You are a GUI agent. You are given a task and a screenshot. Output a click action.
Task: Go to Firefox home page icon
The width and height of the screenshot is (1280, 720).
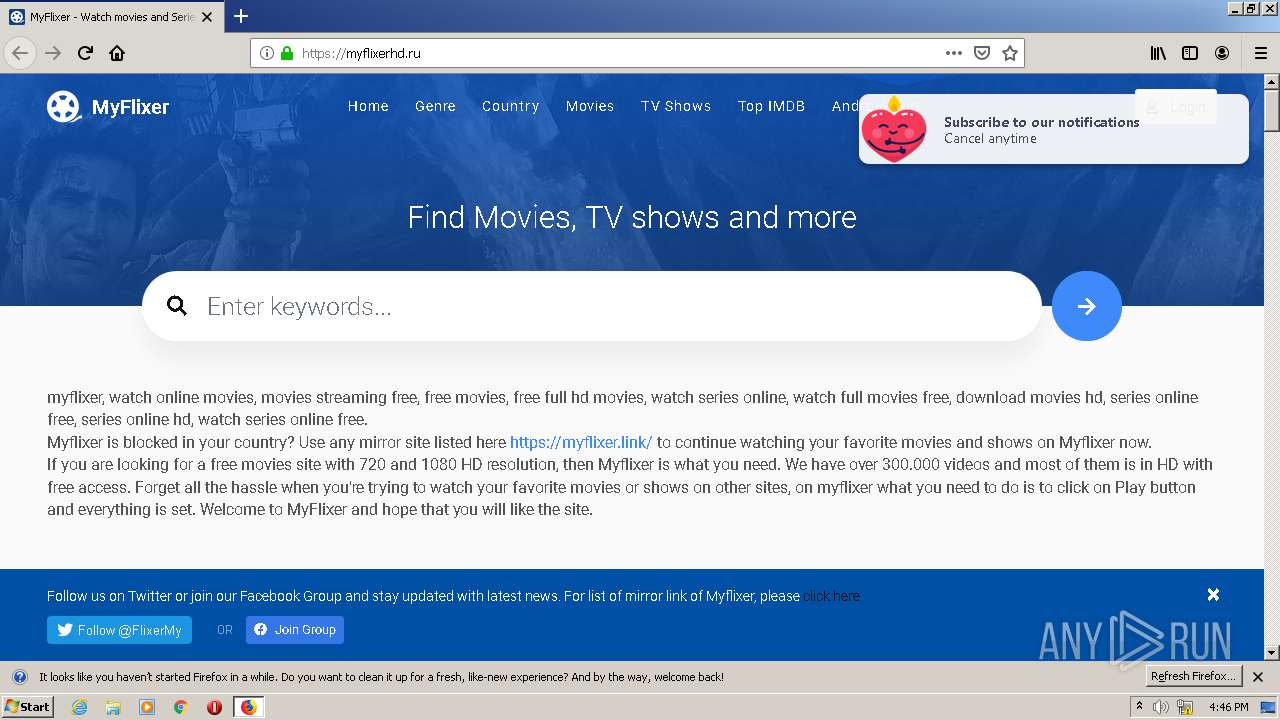coord(117,53)
